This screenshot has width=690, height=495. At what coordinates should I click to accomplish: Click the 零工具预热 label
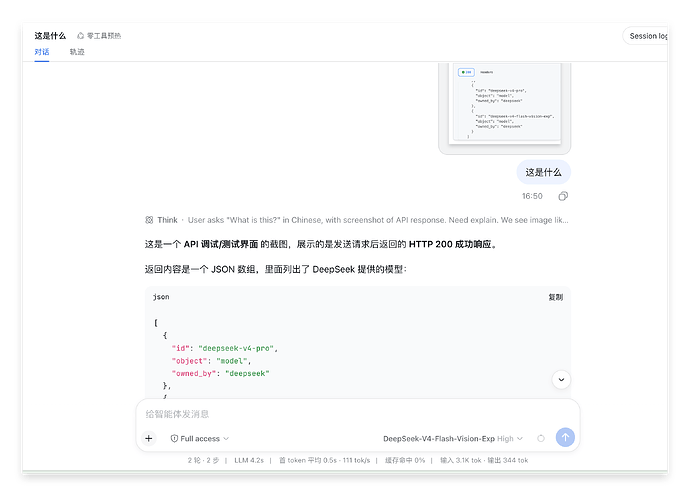point(104,36)
